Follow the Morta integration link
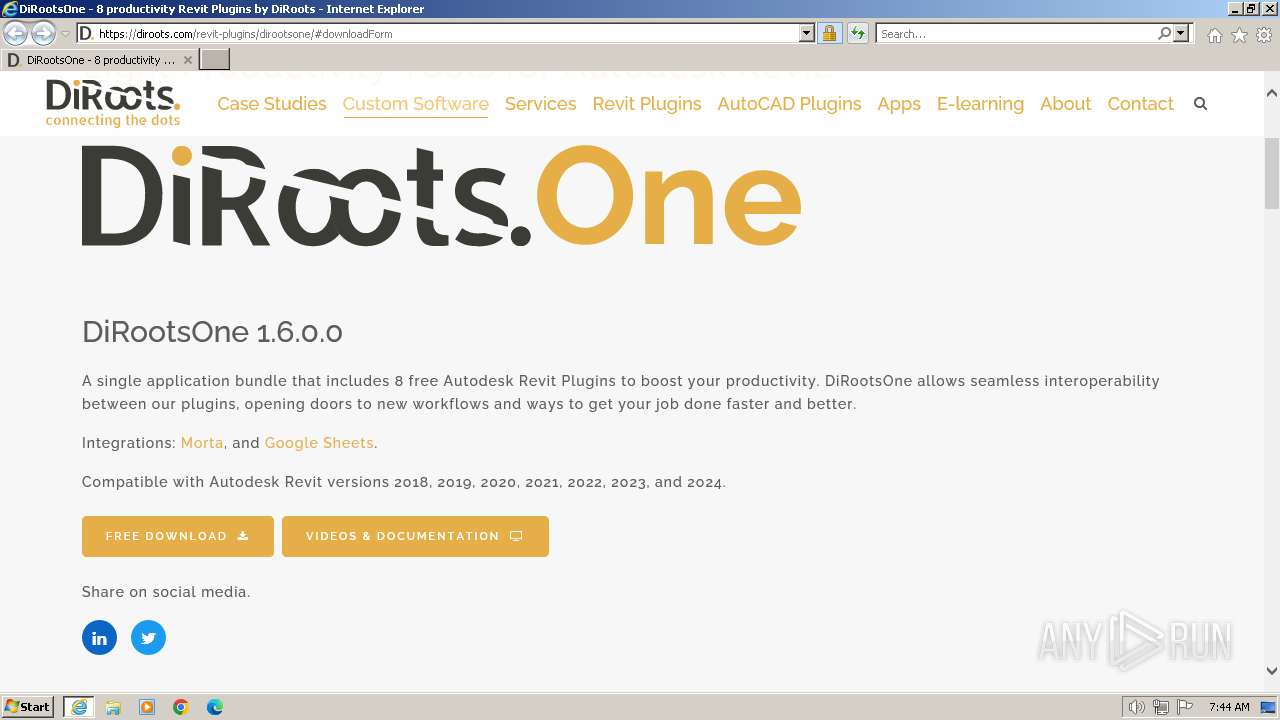 [202, 443]
